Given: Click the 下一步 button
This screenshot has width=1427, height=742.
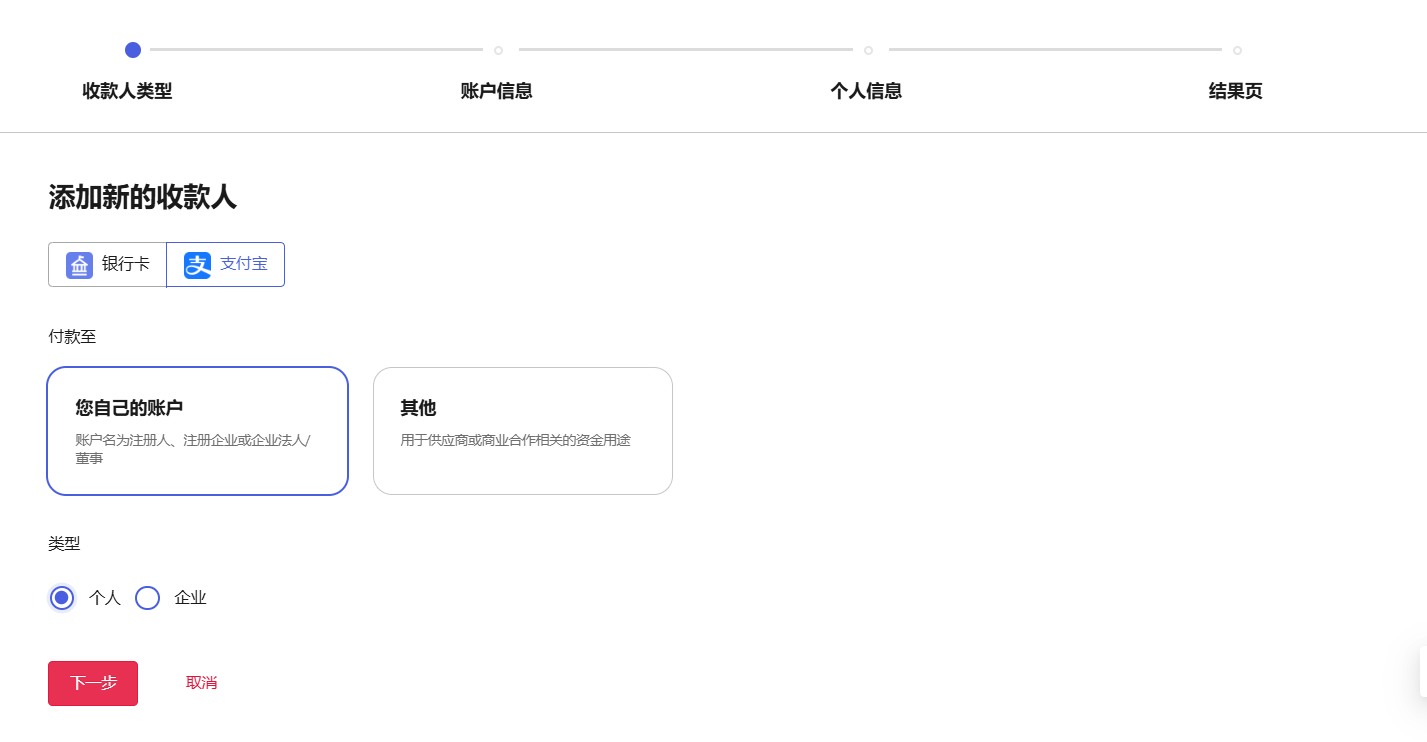Looking at the screenshot, I should pos(92,683).
